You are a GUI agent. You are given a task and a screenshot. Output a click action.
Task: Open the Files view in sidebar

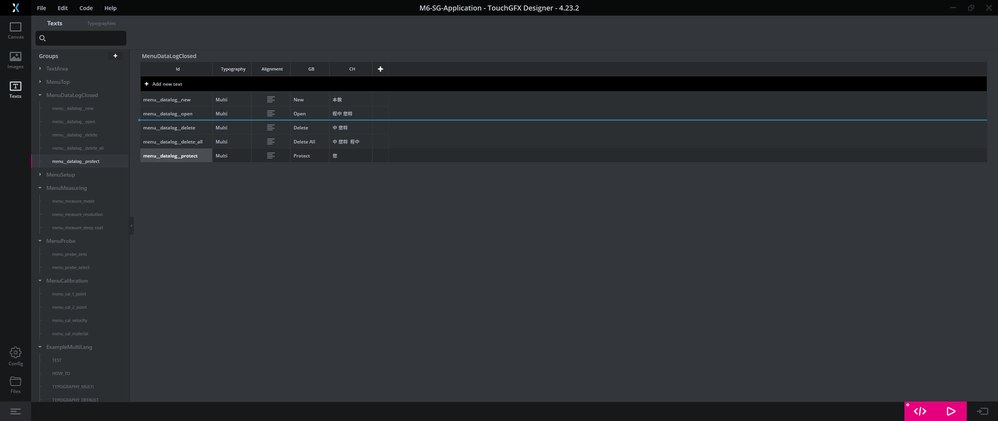point(15,385)
